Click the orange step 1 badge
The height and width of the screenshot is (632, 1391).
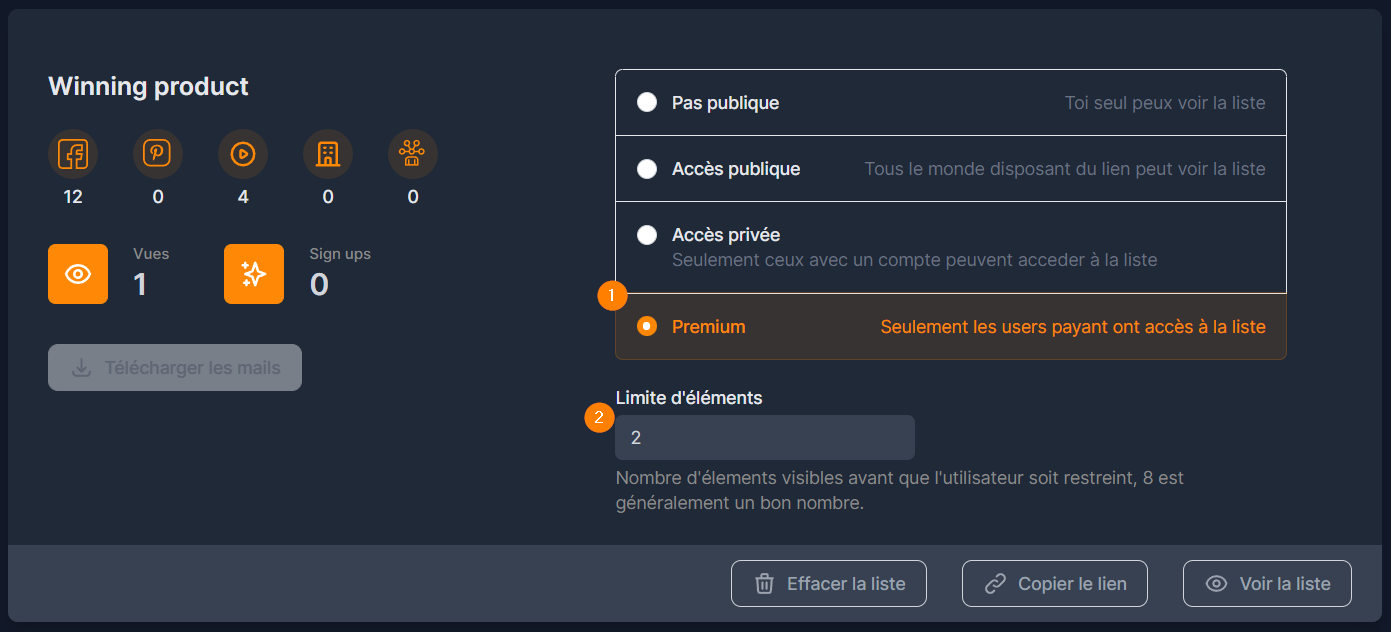(612, 297)
